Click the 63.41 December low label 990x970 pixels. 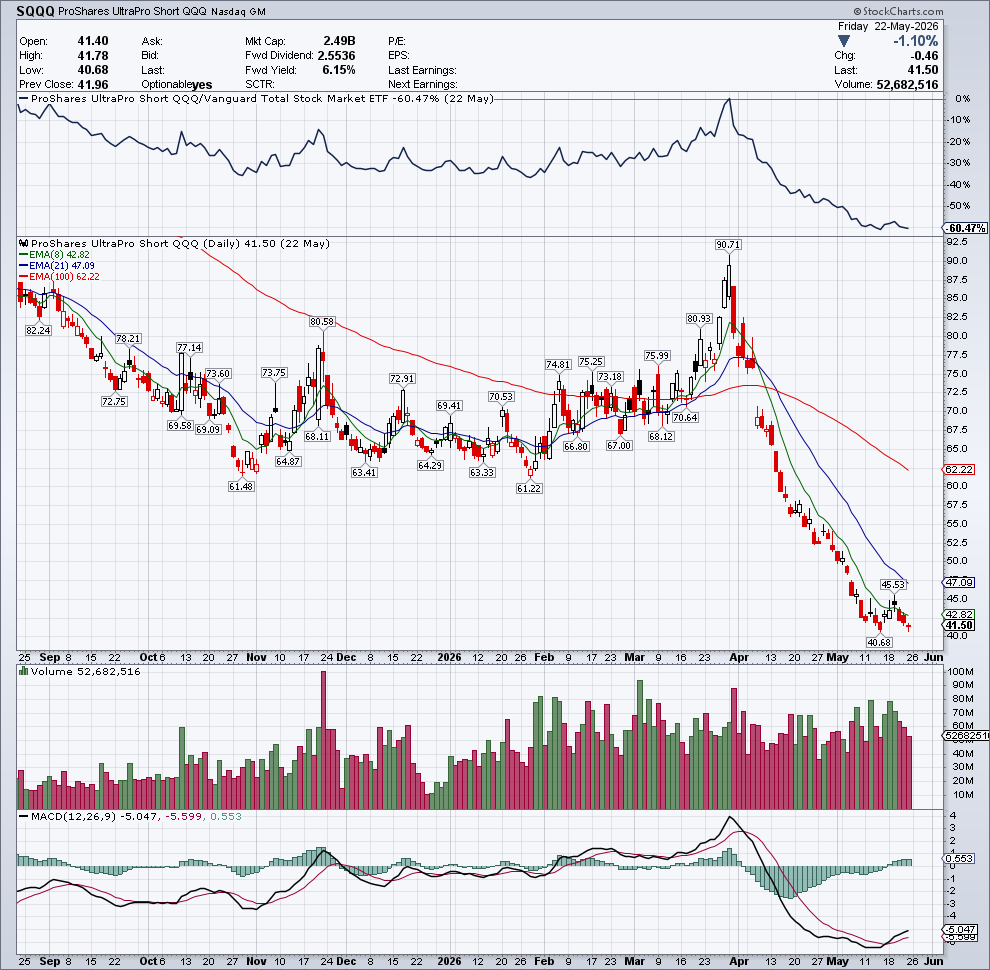[x=364, y=472]
